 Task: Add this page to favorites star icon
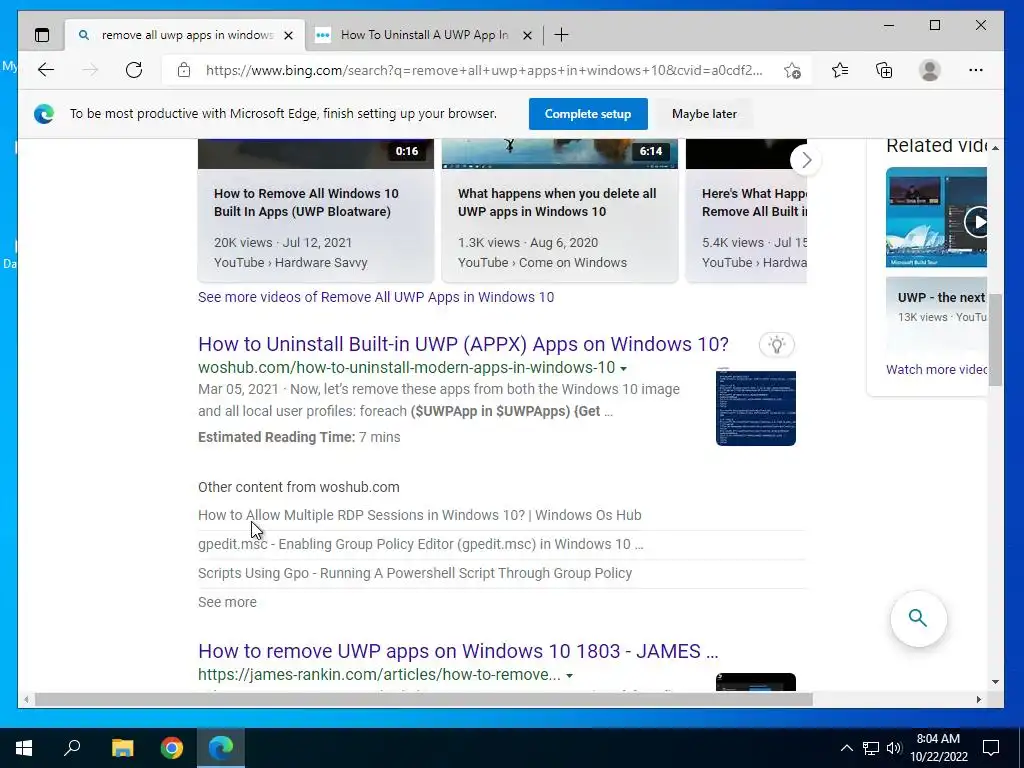point(792,70)
